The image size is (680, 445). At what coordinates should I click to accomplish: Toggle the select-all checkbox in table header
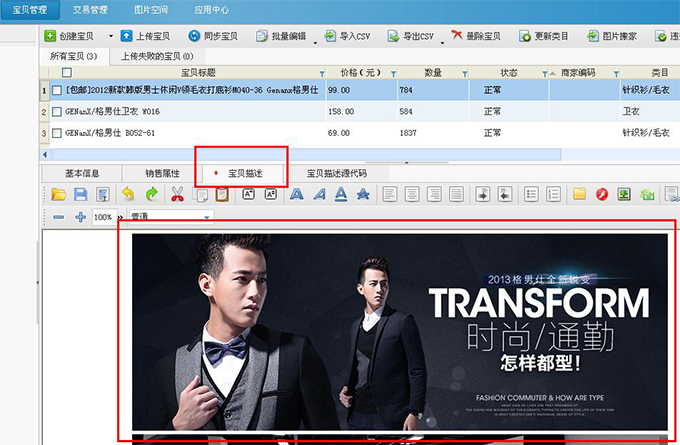tap(67, 72)
